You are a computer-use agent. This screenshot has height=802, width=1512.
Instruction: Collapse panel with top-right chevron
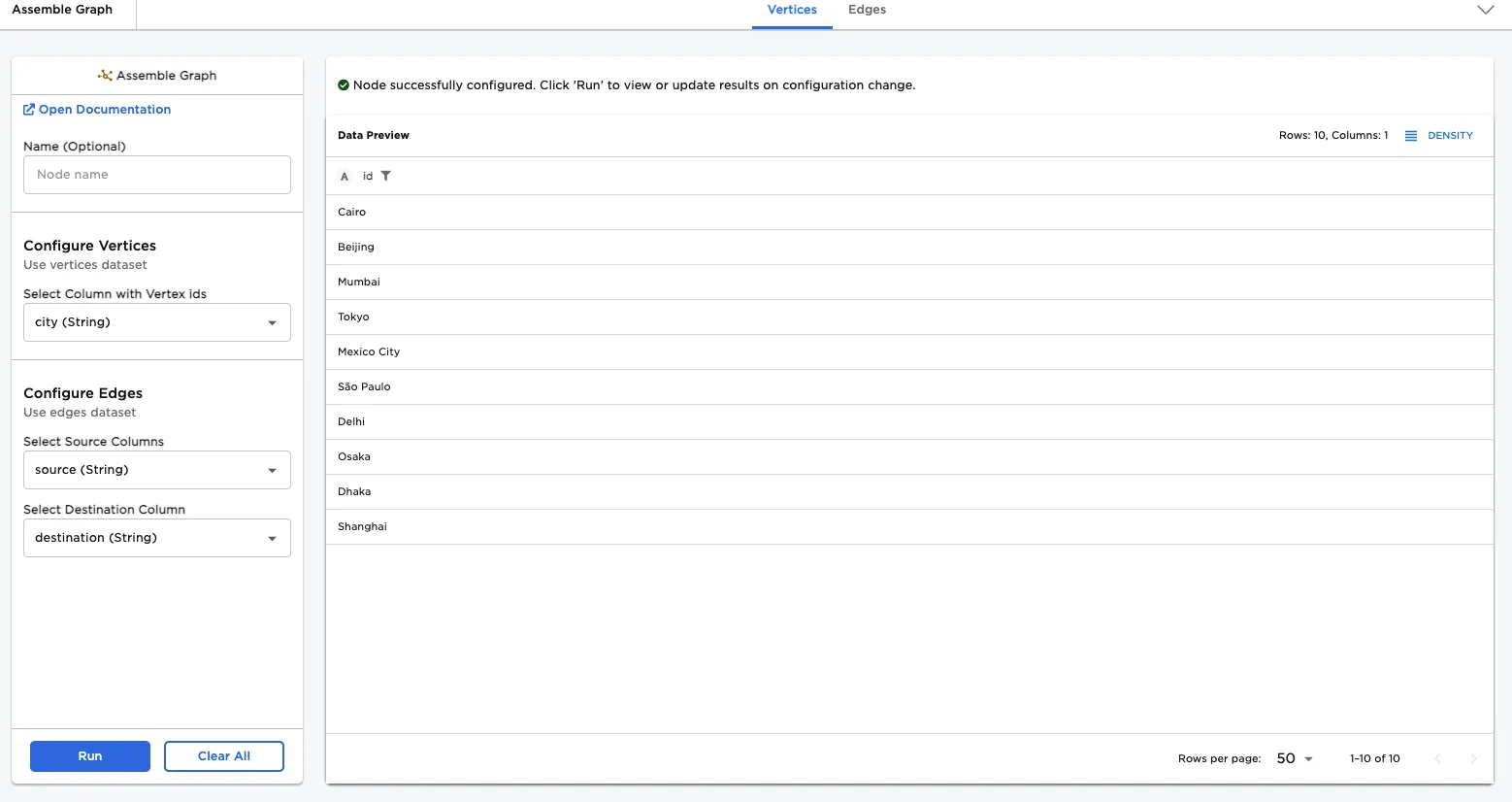[1485, 10]
